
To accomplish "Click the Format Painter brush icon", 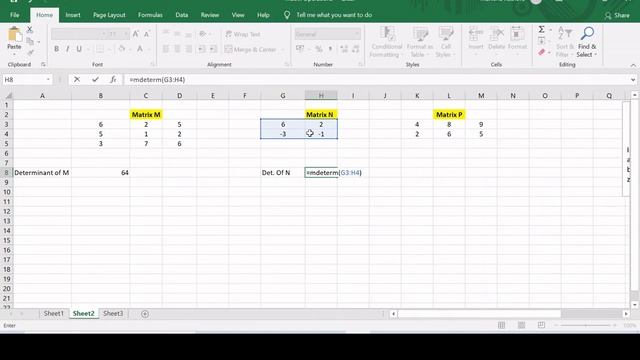I will click(30, 53).
